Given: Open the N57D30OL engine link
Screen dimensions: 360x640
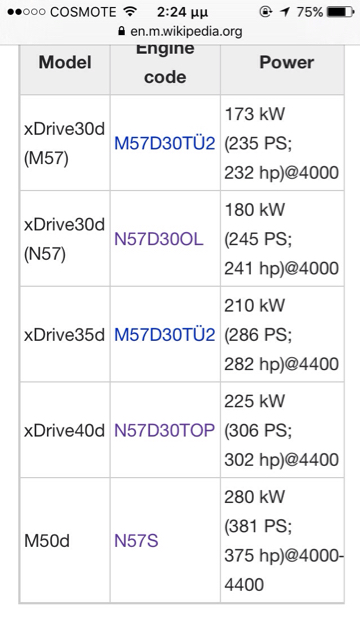Looking at the screenshot, I should coord(158,239).
